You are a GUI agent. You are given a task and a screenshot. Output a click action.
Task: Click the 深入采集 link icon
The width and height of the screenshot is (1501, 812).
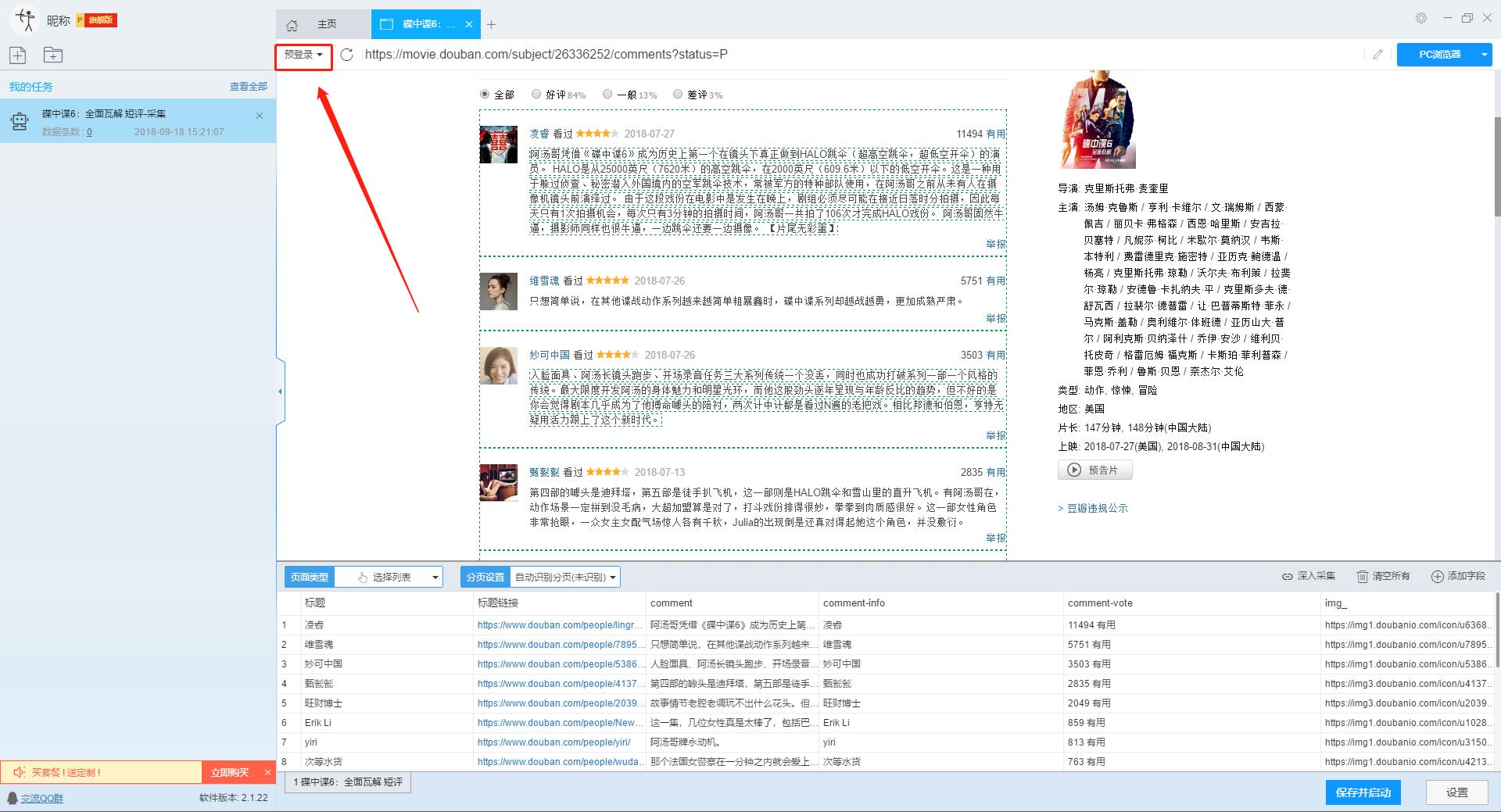tap(1287, 577)
